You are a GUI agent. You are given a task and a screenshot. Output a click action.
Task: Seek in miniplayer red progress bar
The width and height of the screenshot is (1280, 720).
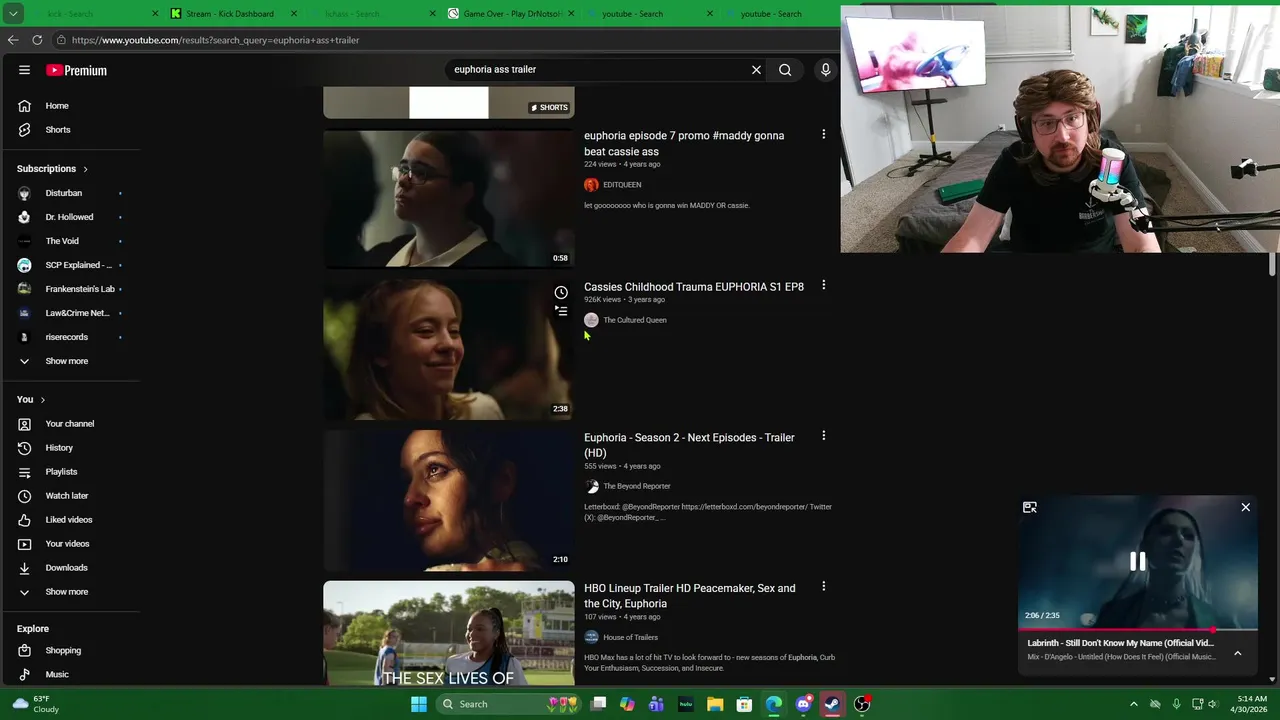pyautogui.click(x=1138, y=630)
